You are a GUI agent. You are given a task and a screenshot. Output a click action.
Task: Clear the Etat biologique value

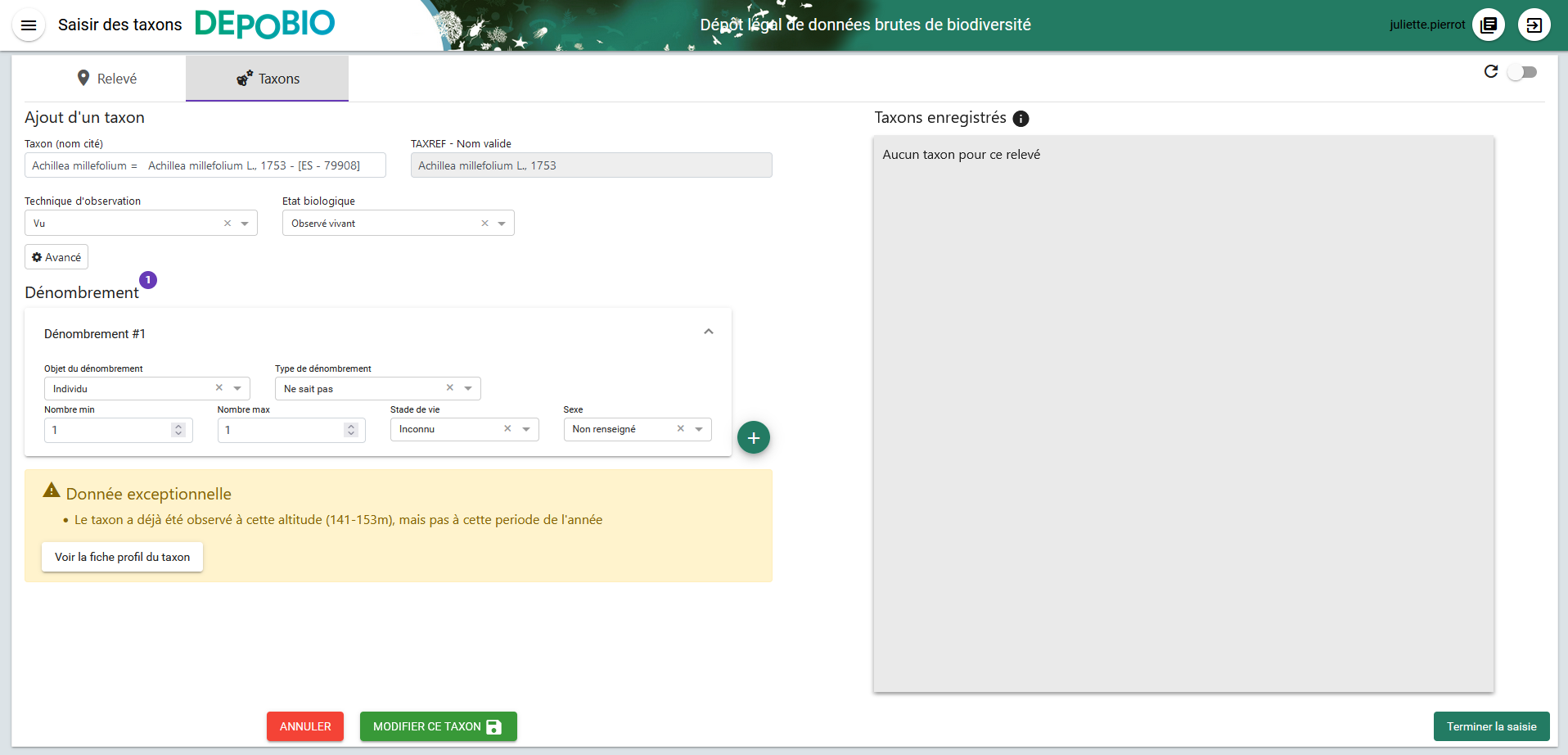tap(484, 224)
